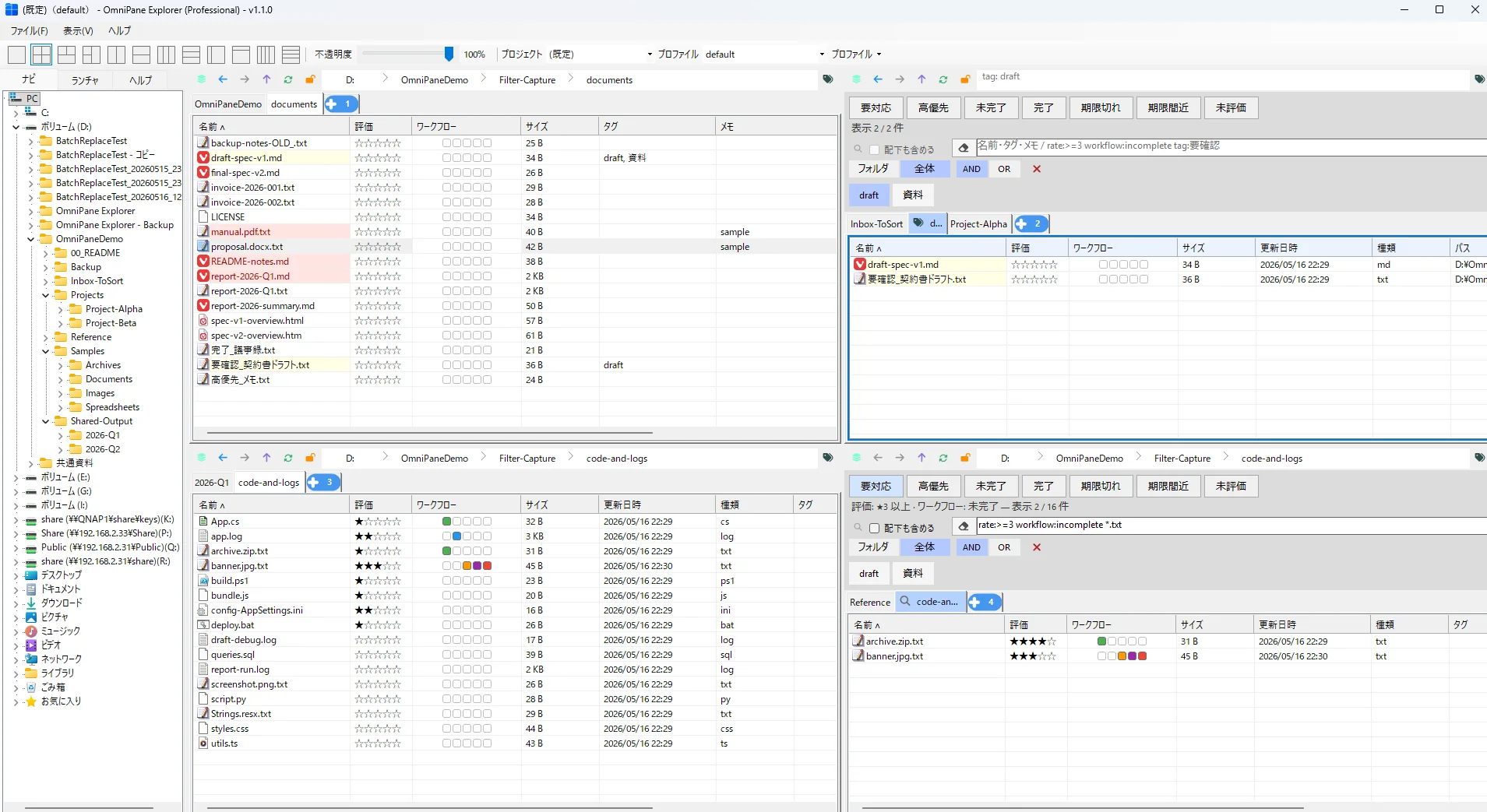Switch to Inbox-ToSort tab
Image resolution: width=1487 pixels, height=812 pixels.
pyautogui.click(x=877, y=224)
